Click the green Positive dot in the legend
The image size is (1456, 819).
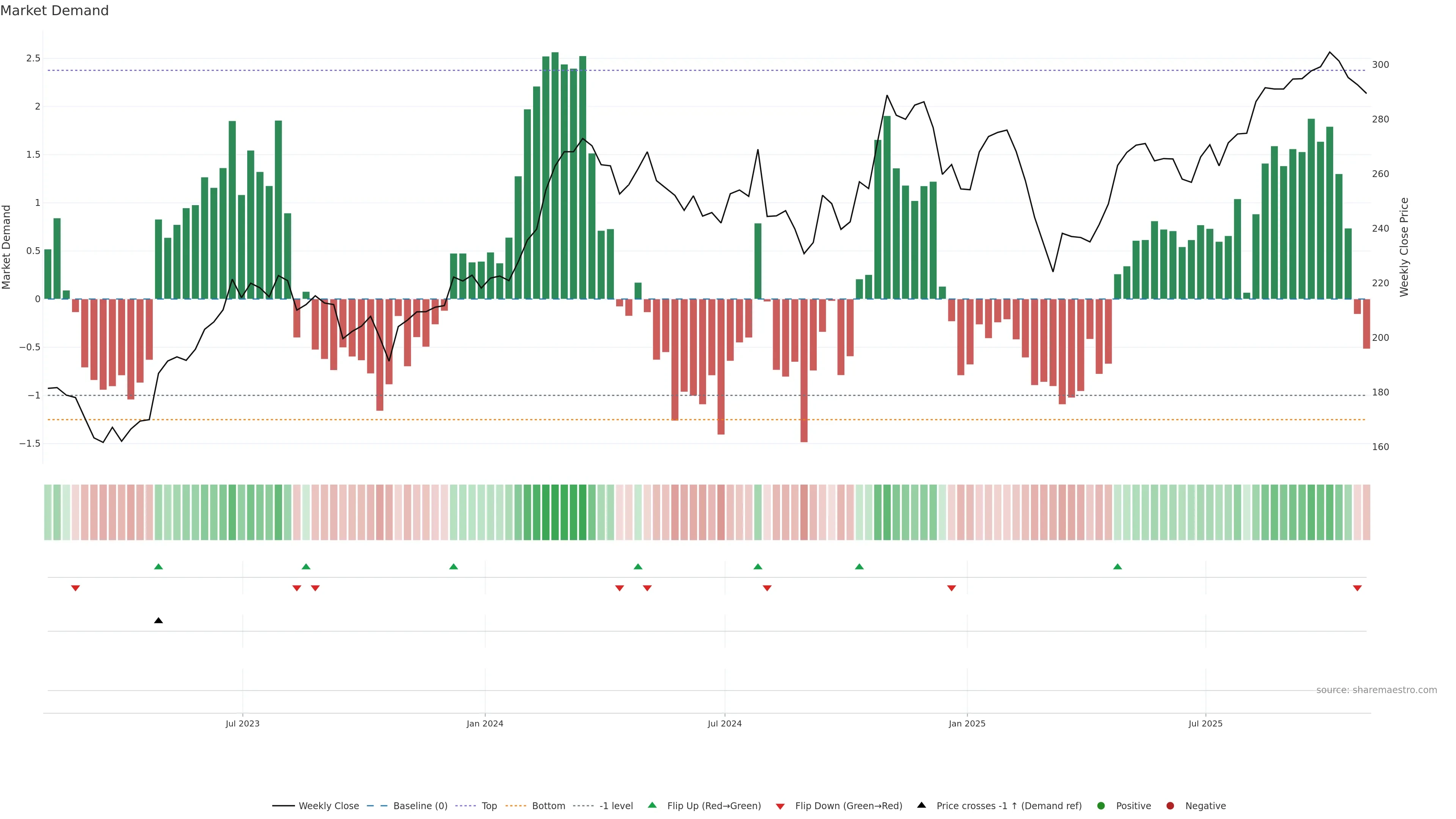[x=1100, y=806]
